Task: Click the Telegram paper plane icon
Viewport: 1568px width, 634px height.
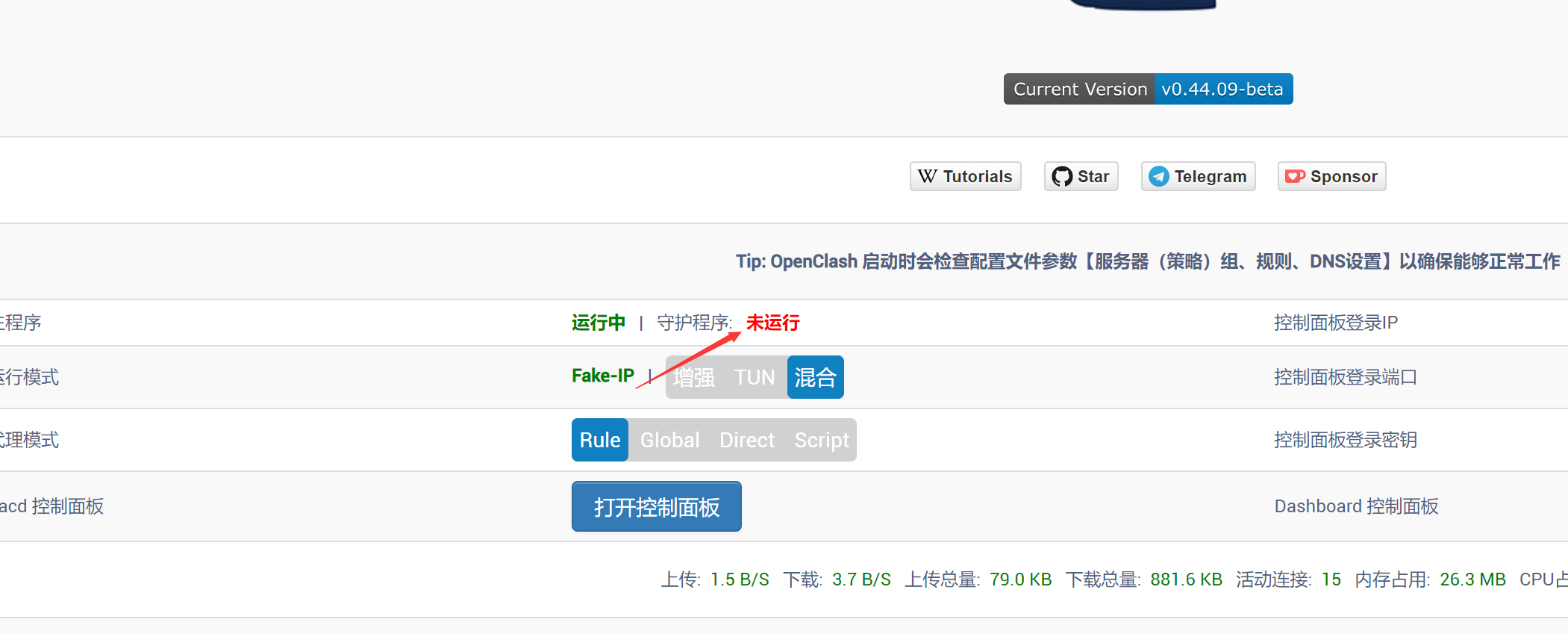Action: tap(1158, 176)
